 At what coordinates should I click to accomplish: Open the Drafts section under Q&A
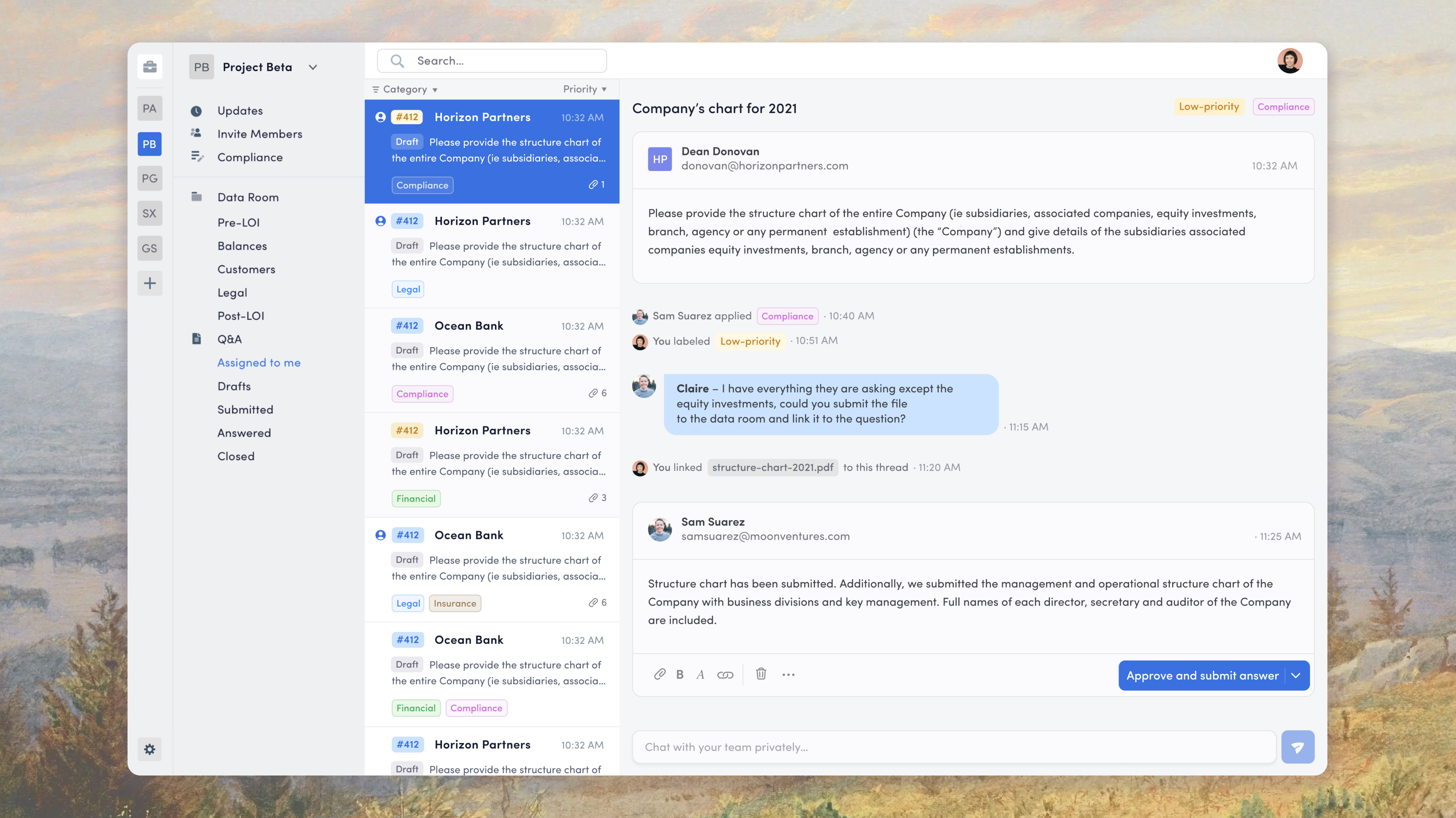234,386
